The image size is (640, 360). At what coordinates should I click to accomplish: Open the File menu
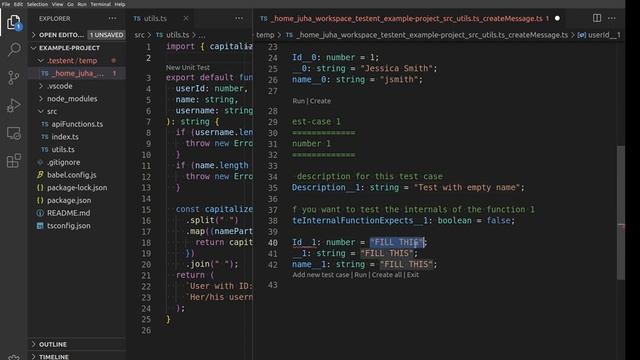tap(6, 4)
